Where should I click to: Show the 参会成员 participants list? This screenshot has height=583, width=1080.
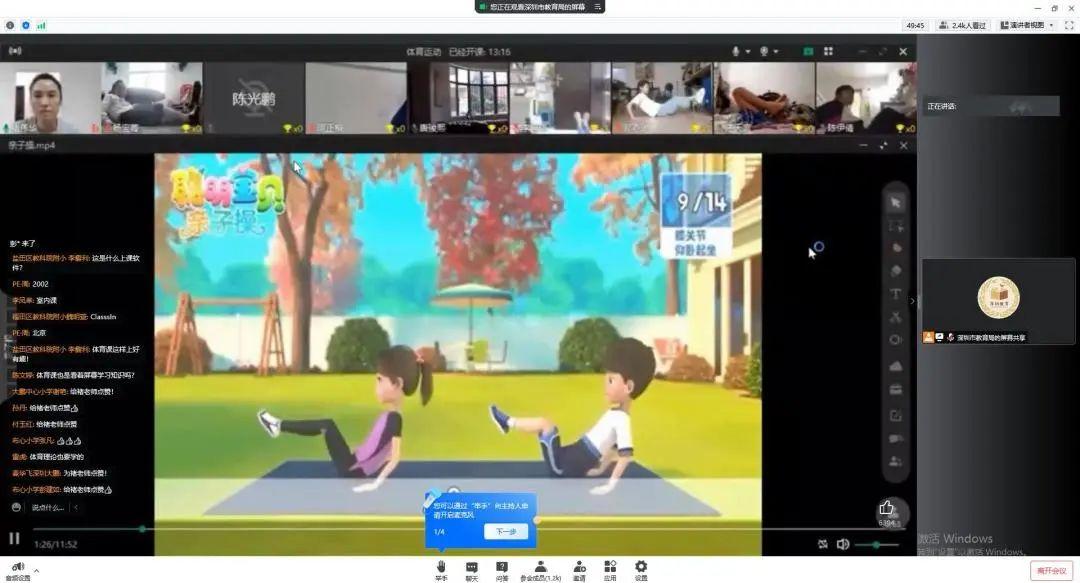coord(540,568)
